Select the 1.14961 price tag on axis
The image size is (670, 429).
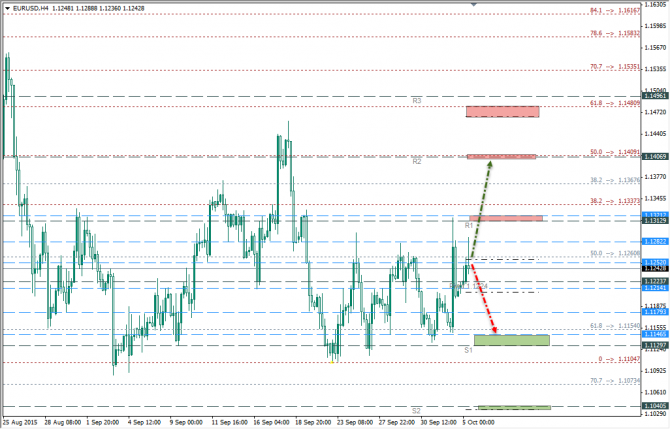pos(655,96)
